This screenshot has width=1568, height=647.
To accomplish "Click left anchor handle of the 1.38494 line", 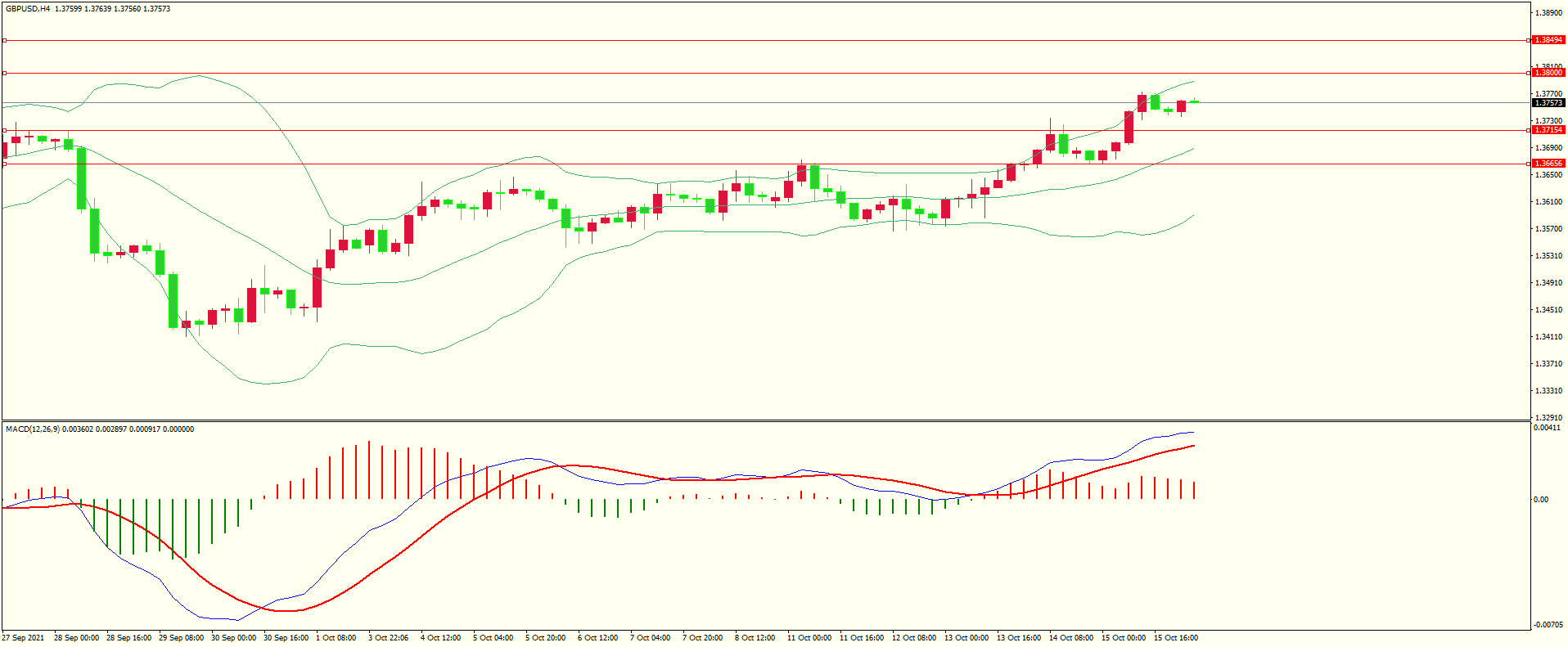I will point(4,40).
